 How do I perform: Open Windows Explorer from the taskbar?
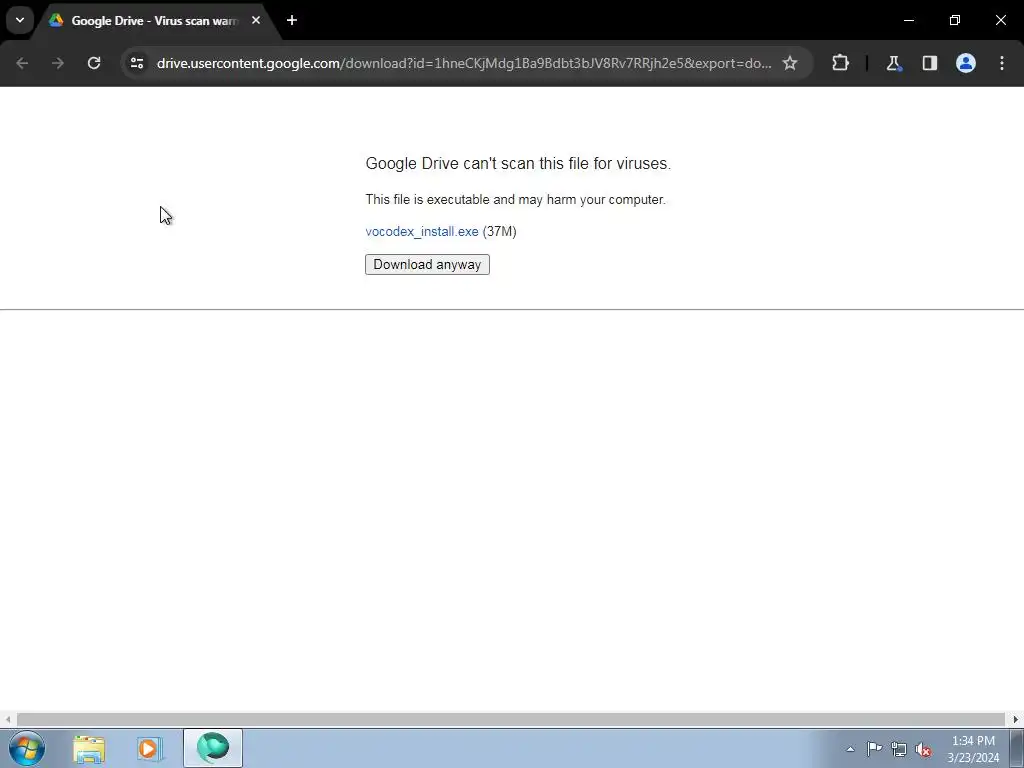(89, 748)
